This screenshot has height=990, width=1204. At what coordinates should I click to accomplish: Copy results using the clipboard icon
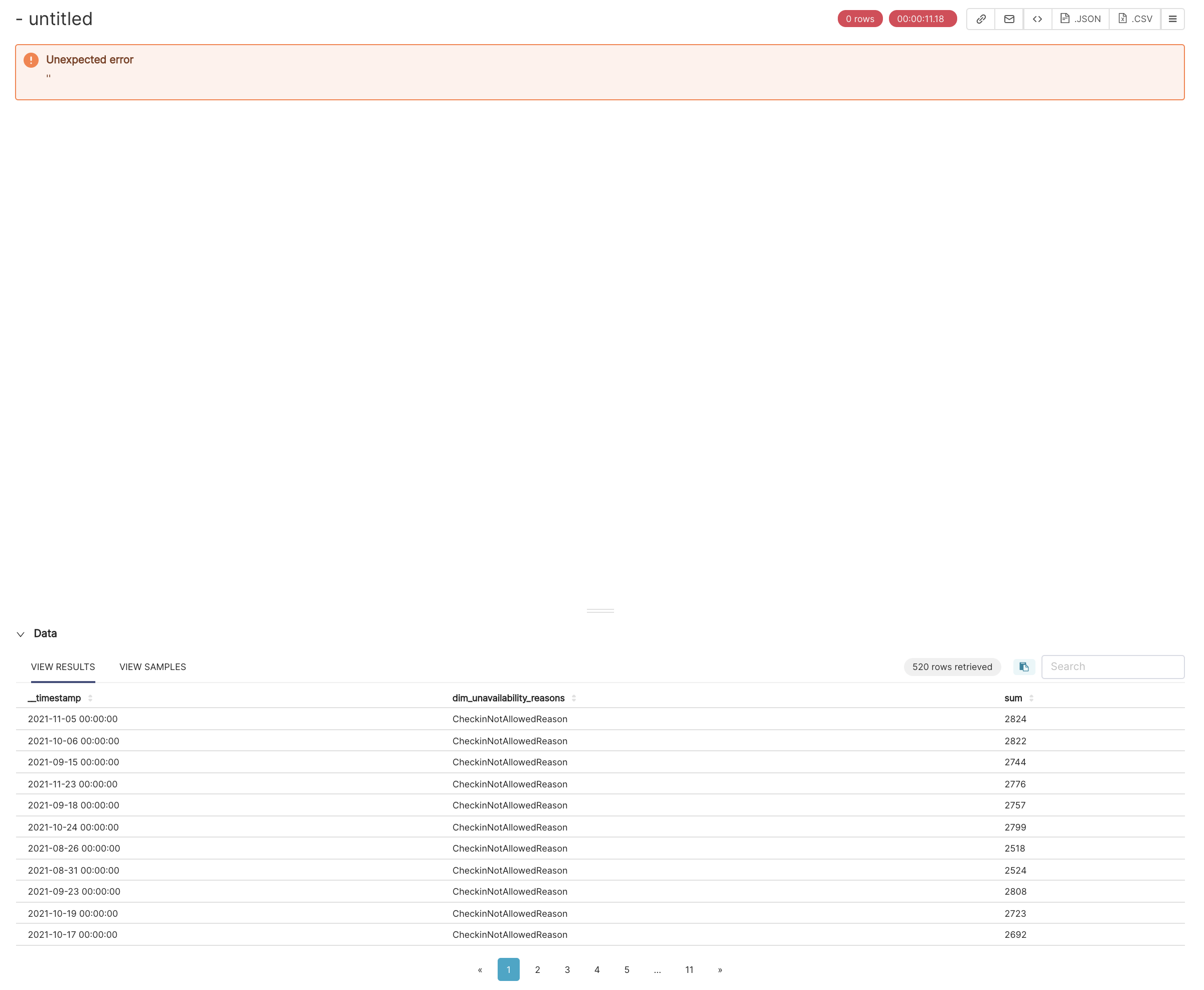pyautogui.click(x=1024, y=667)
